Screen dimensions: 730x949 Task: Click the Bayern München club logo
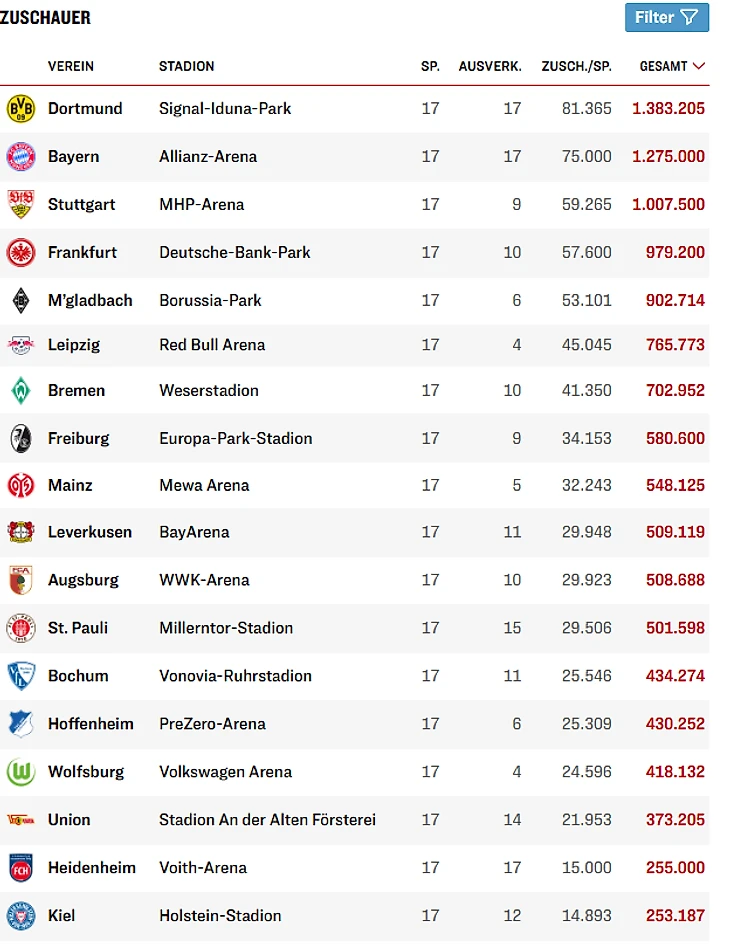point(21,157)
